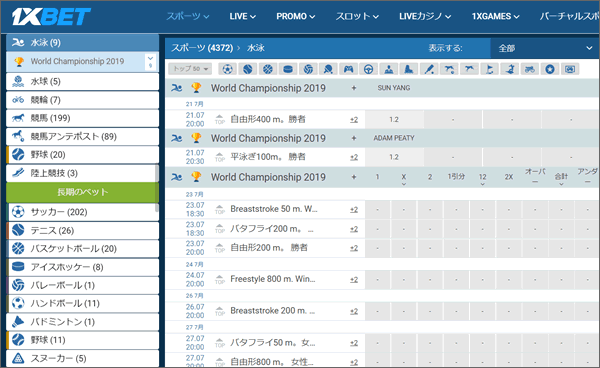Select 1.2 odds for Sun Yang
Viewport: 600px width, 368px height.
[x=394, y=120]
